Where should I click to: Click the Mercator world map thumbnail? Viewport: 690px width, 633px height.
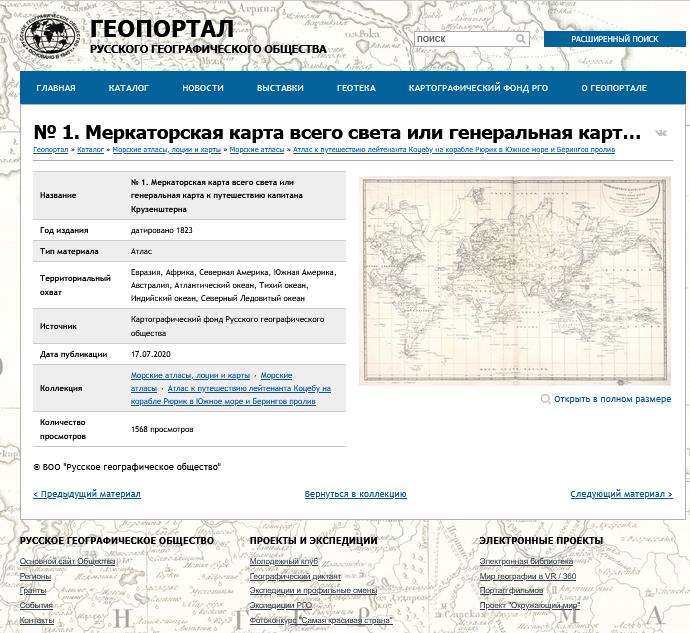pyautogui.click(x=515, y=280)
